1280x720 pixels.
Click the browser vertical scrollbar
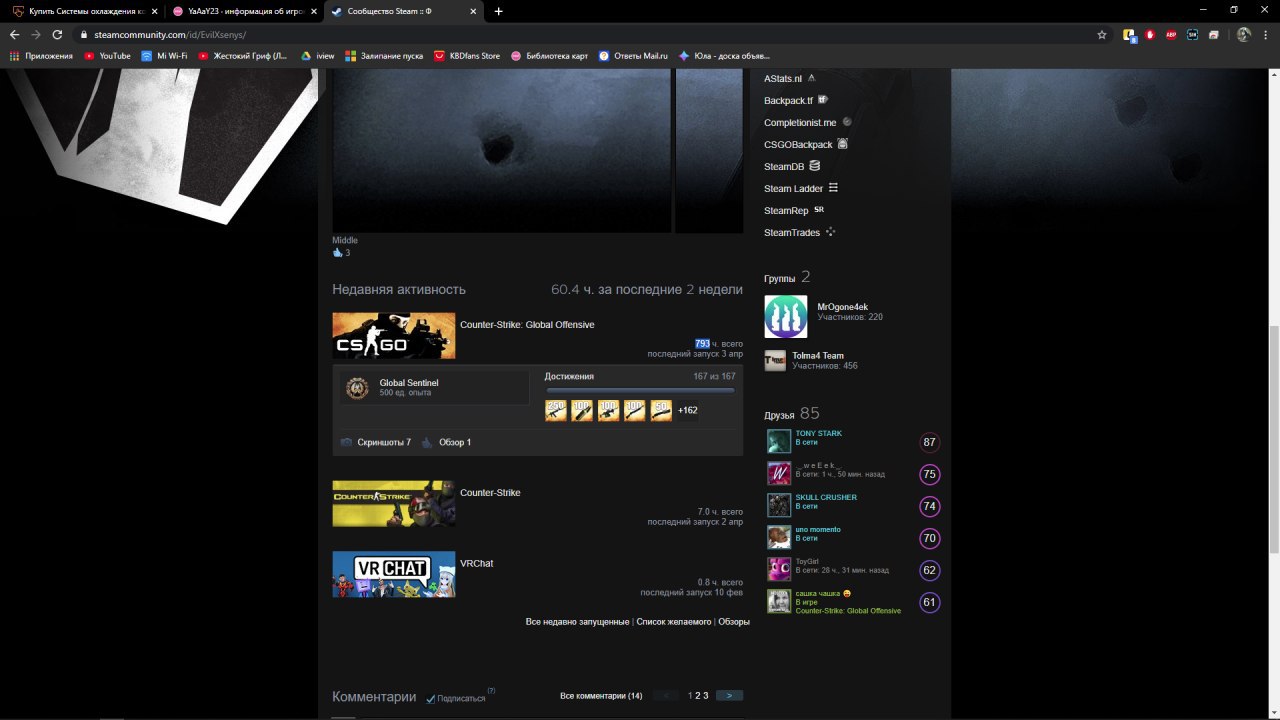click(x=1274, y=440)
